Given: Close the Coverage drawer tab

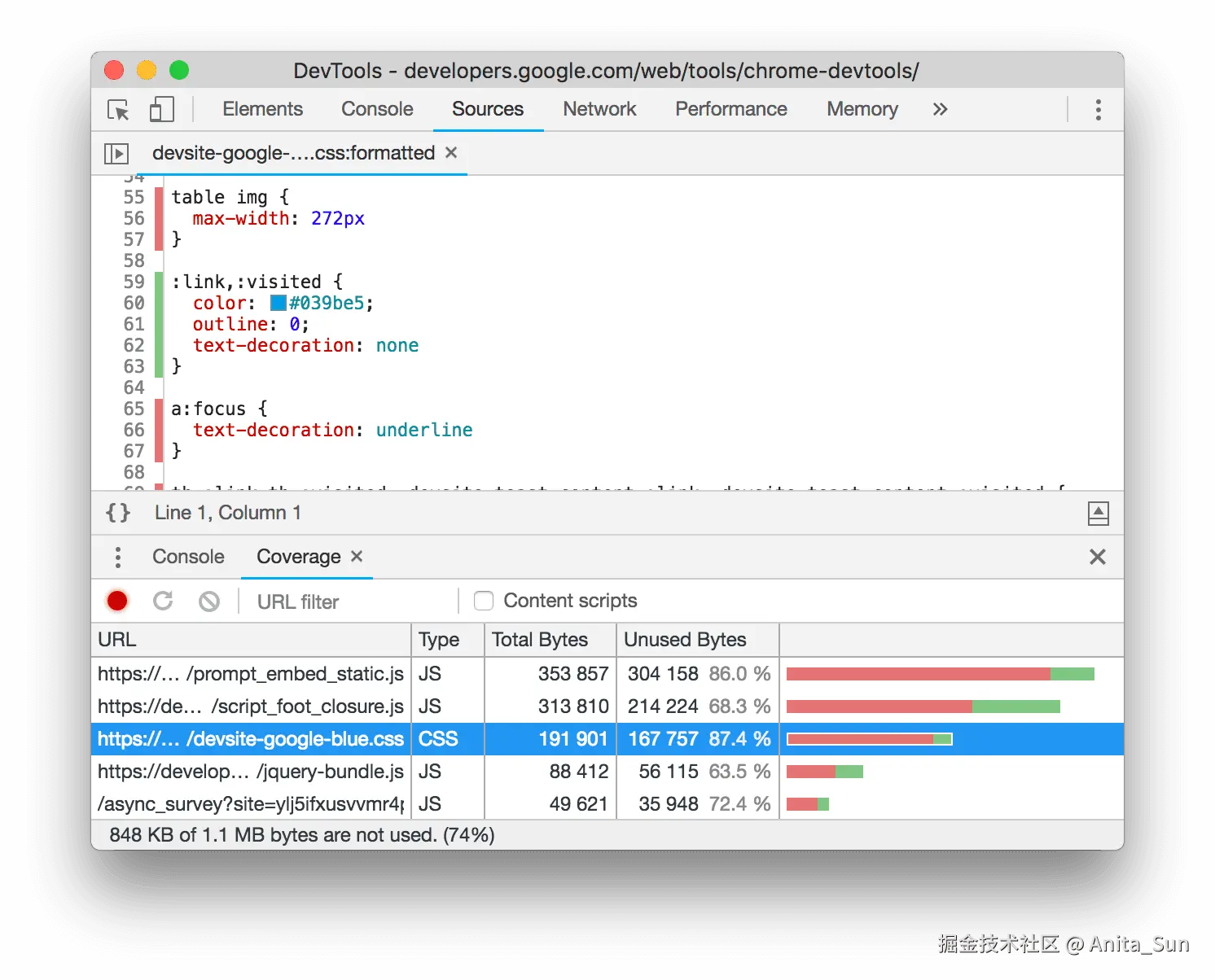Looking at the screenshot, I should (356, 557).
